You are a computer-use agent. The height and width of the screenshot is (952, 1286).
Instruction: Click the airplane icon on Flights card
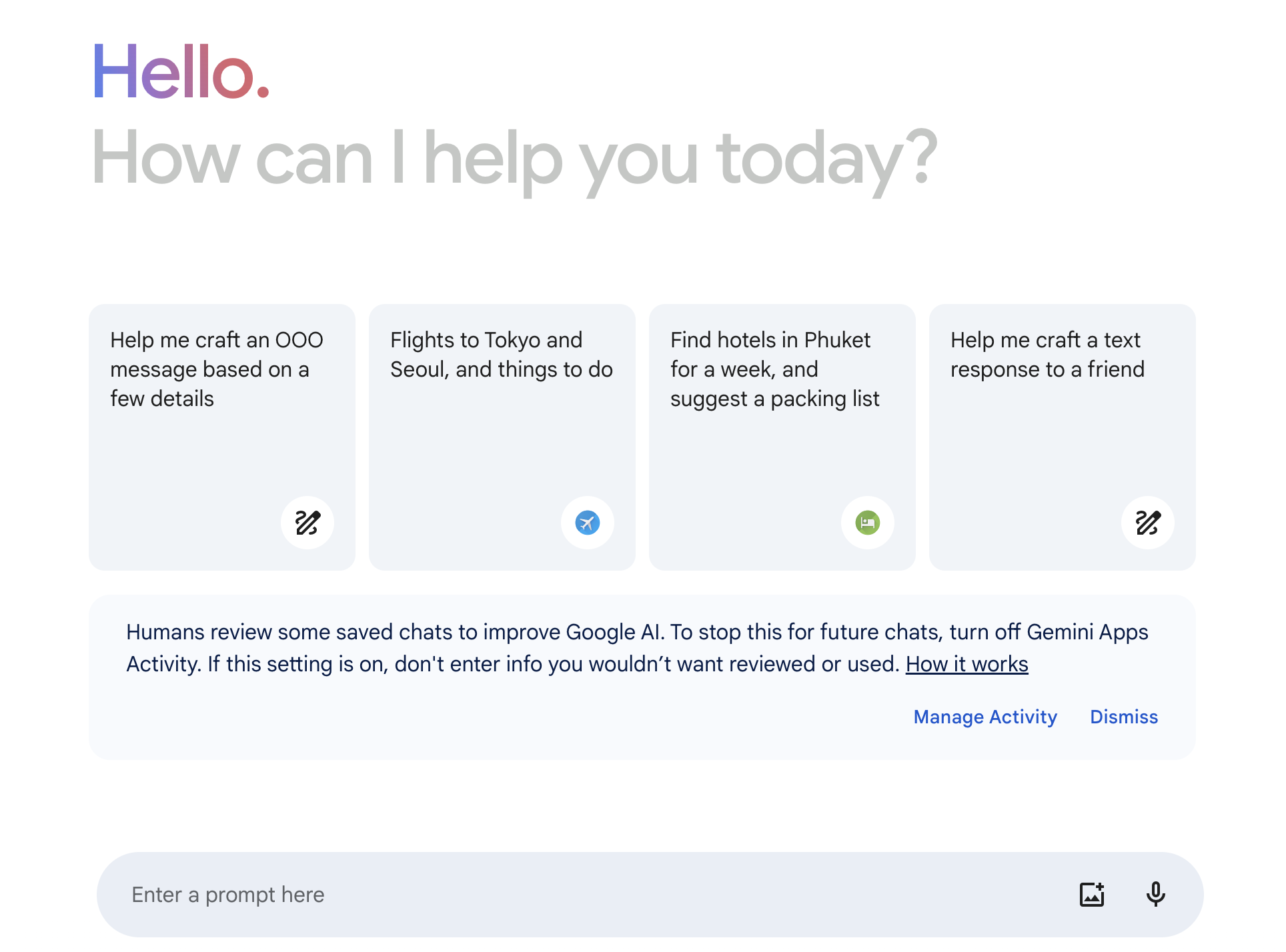(x=588, y=523)
